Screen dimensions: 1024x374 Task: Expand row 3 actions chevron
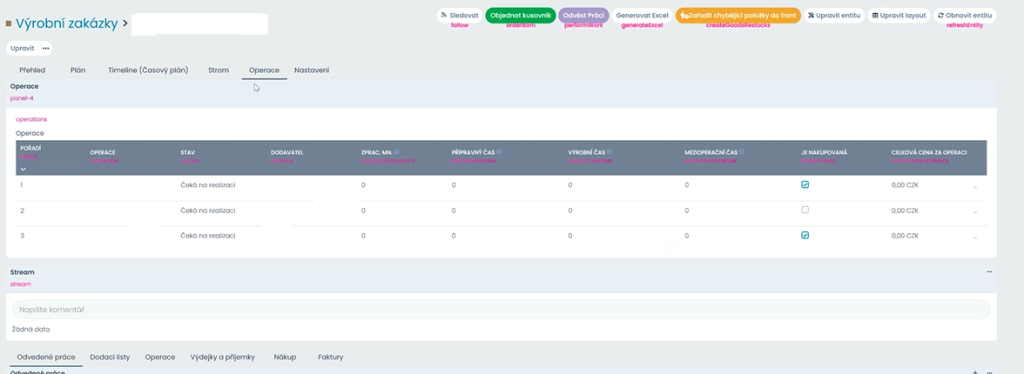point(975,237)
